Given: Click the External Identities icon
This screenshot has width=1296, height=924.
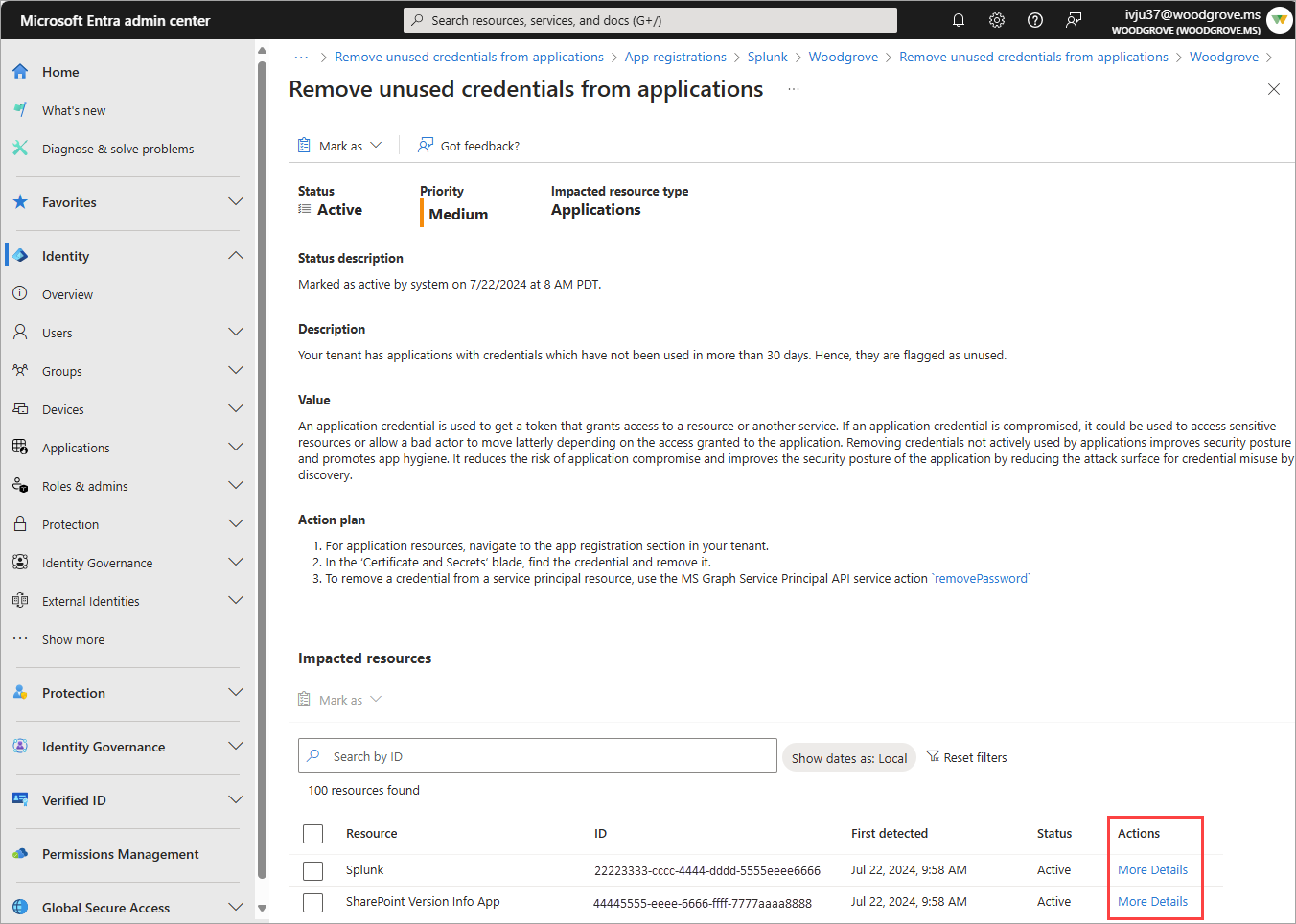Looking at the screenshot, I should (20, 601).
